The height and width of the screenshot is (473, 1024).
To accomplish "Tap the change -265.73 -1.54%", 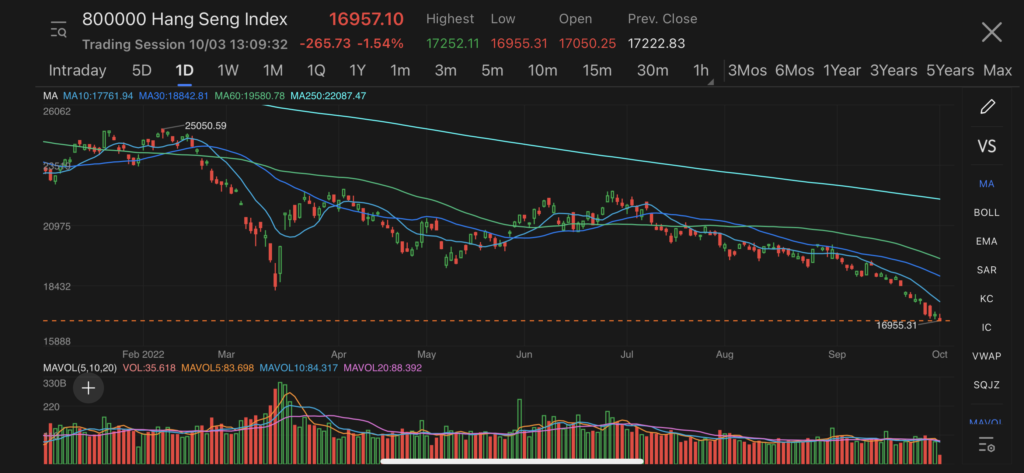I will tap(351, 44).
